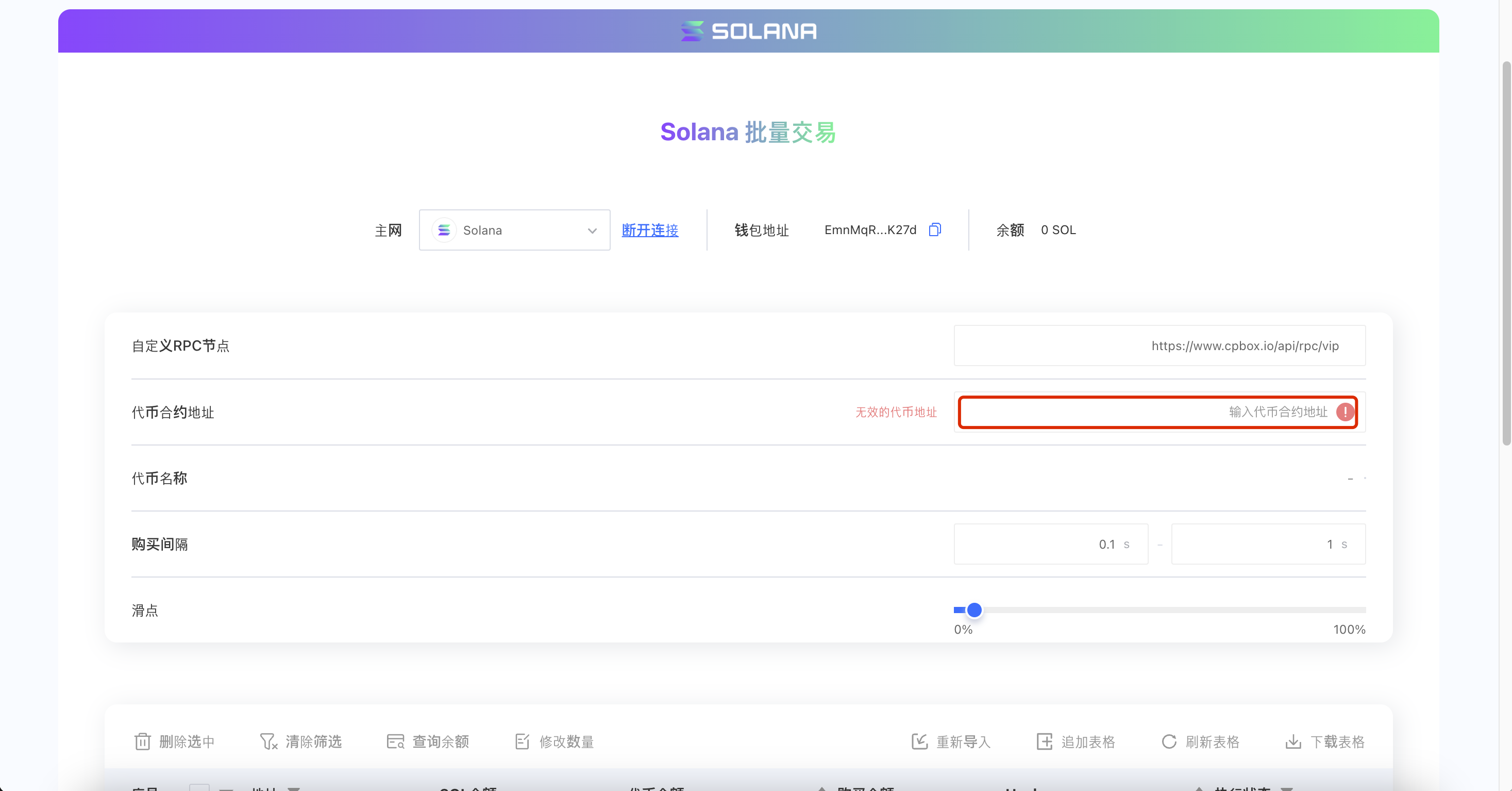
Task: Click the error message 无效的代币地址
Action: pyautogui.click(x=896, y=412)
